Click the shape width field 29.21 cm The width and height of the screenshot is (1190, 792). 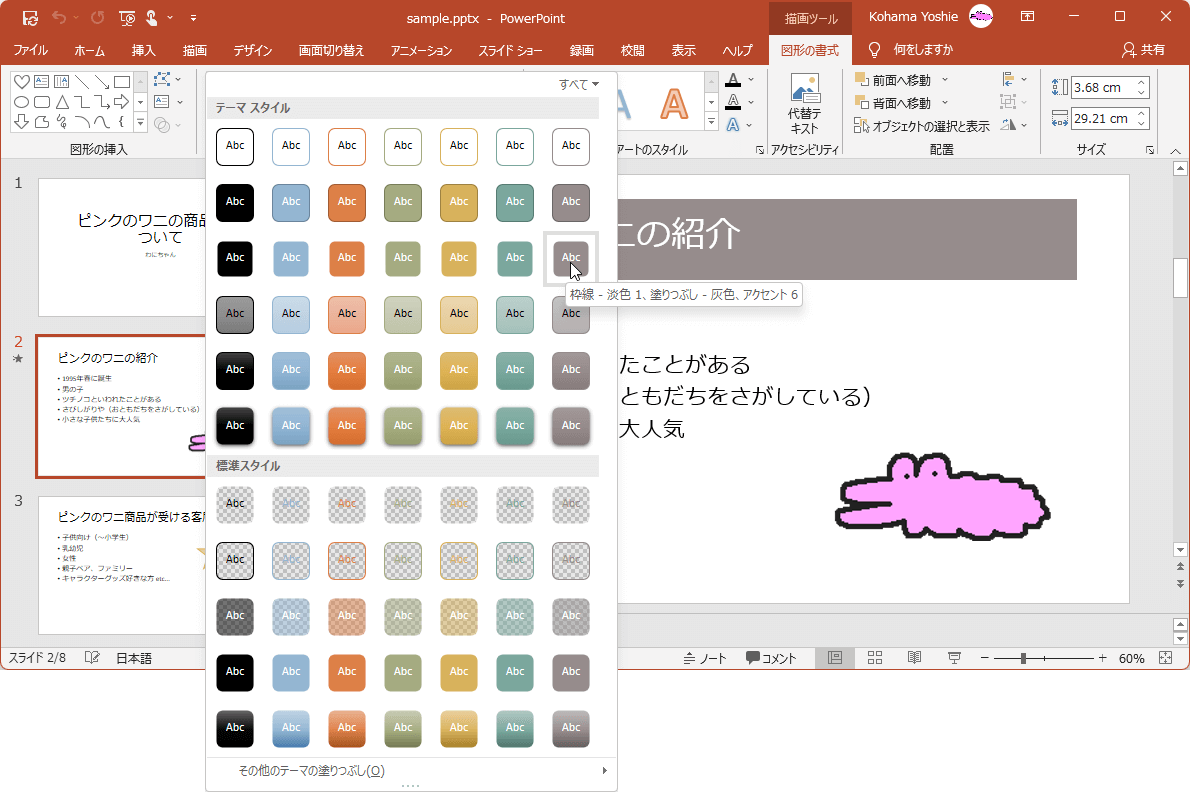1103,118
